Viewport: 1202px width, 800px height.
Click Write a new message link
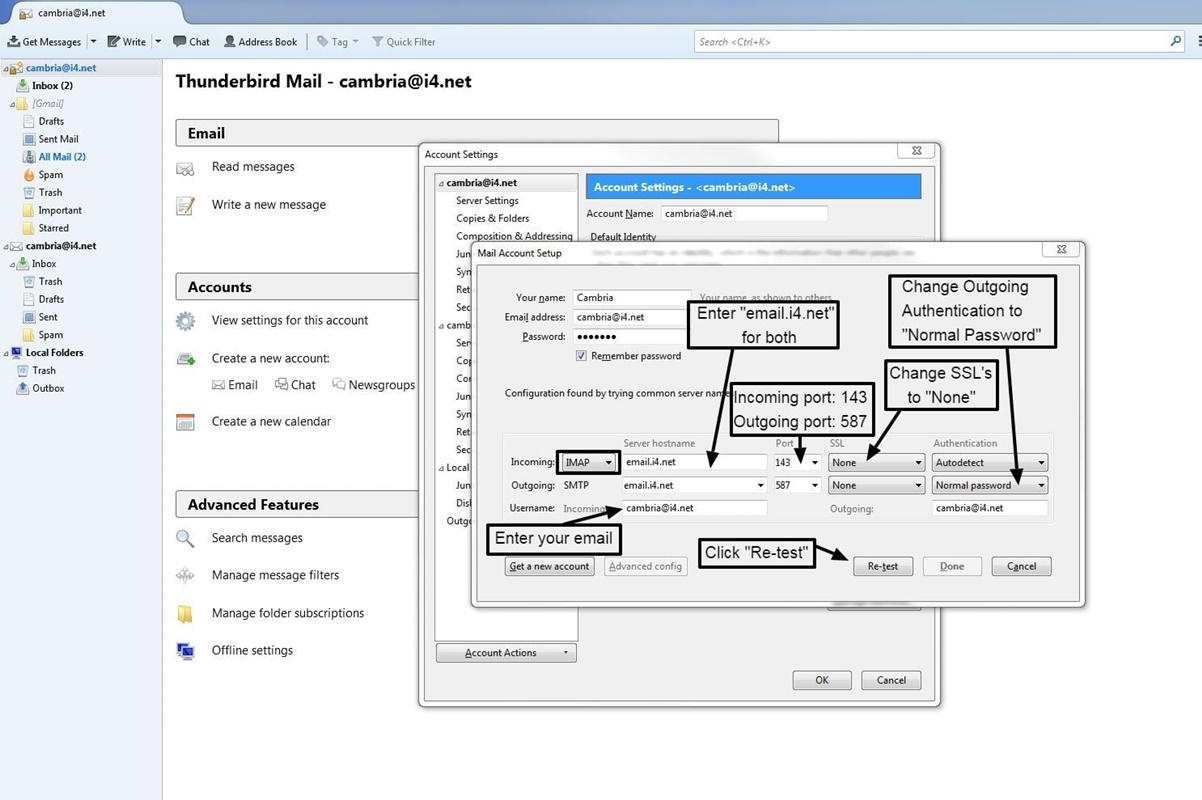(x=269, y=205)
